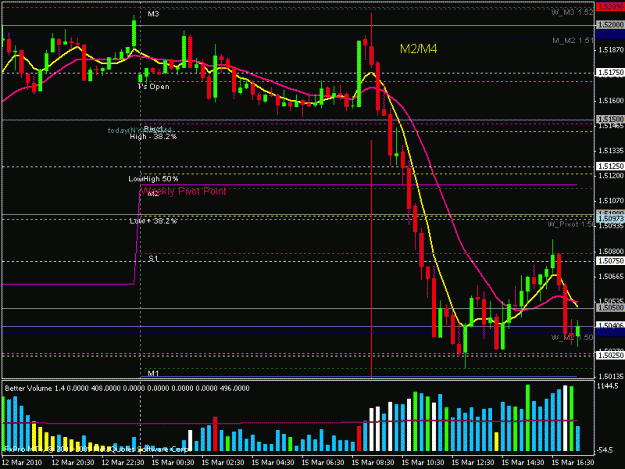Click the -54.5 volume scale minimum

(x=605, y=450)
